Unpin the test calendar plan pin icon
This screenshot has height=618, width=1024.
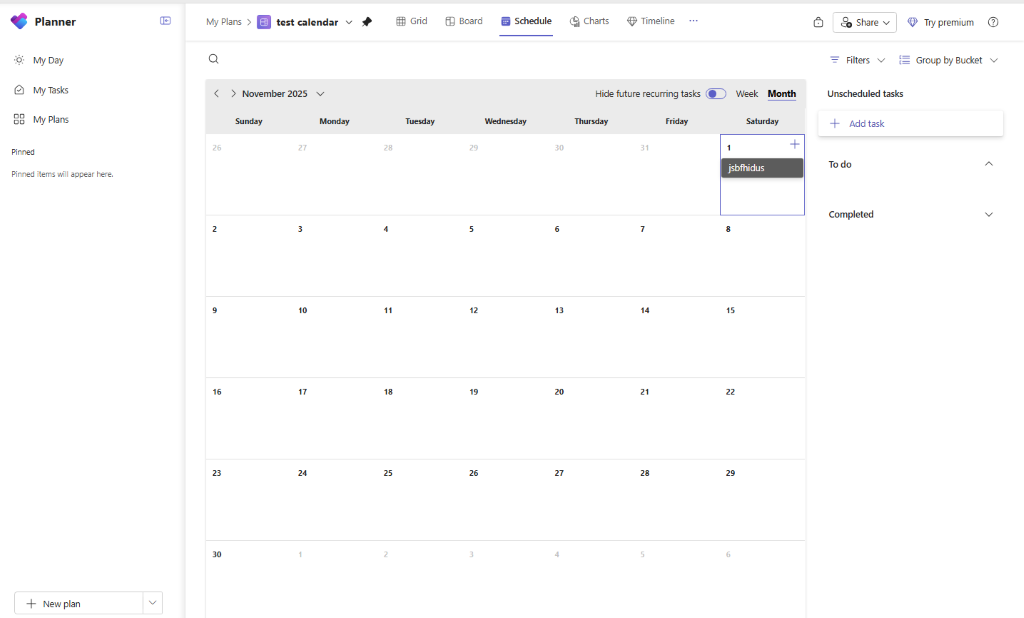tap(367, 22)
